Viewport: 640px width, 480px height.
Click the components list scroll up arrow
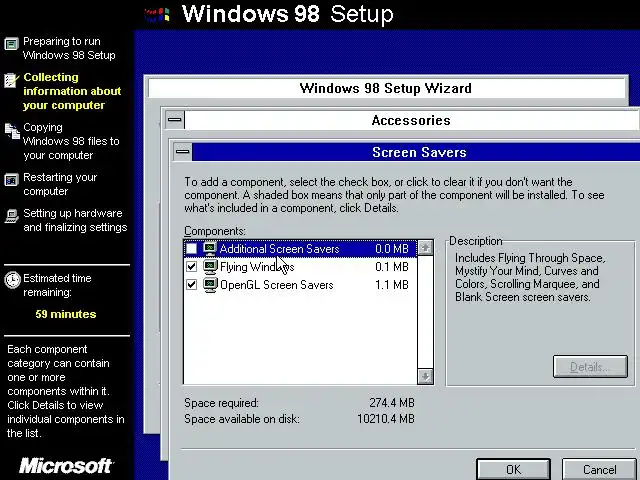pyautogui.click(x=425, y=248)
